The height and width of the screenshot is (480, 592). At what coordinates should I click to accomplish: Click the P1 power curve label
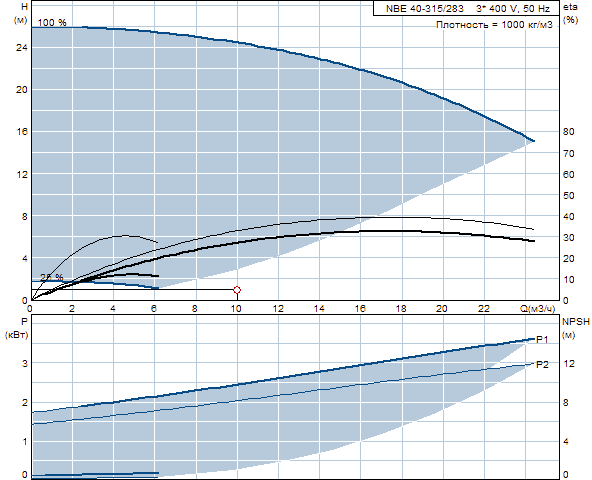click(542, 340)
